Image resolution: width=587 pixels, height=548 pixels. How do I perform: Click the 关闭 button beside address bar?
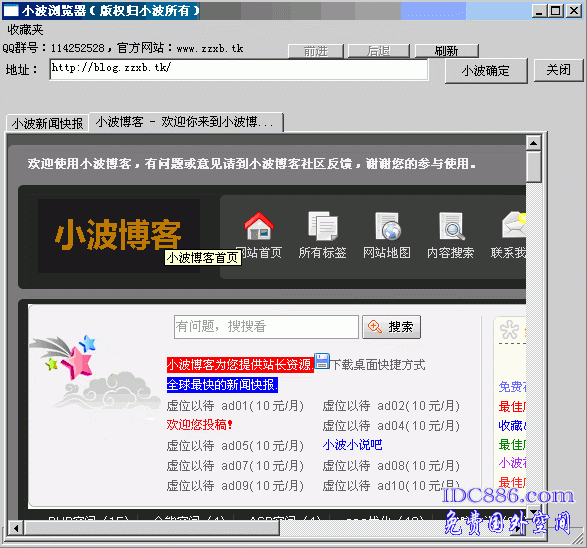coord(558,70)
